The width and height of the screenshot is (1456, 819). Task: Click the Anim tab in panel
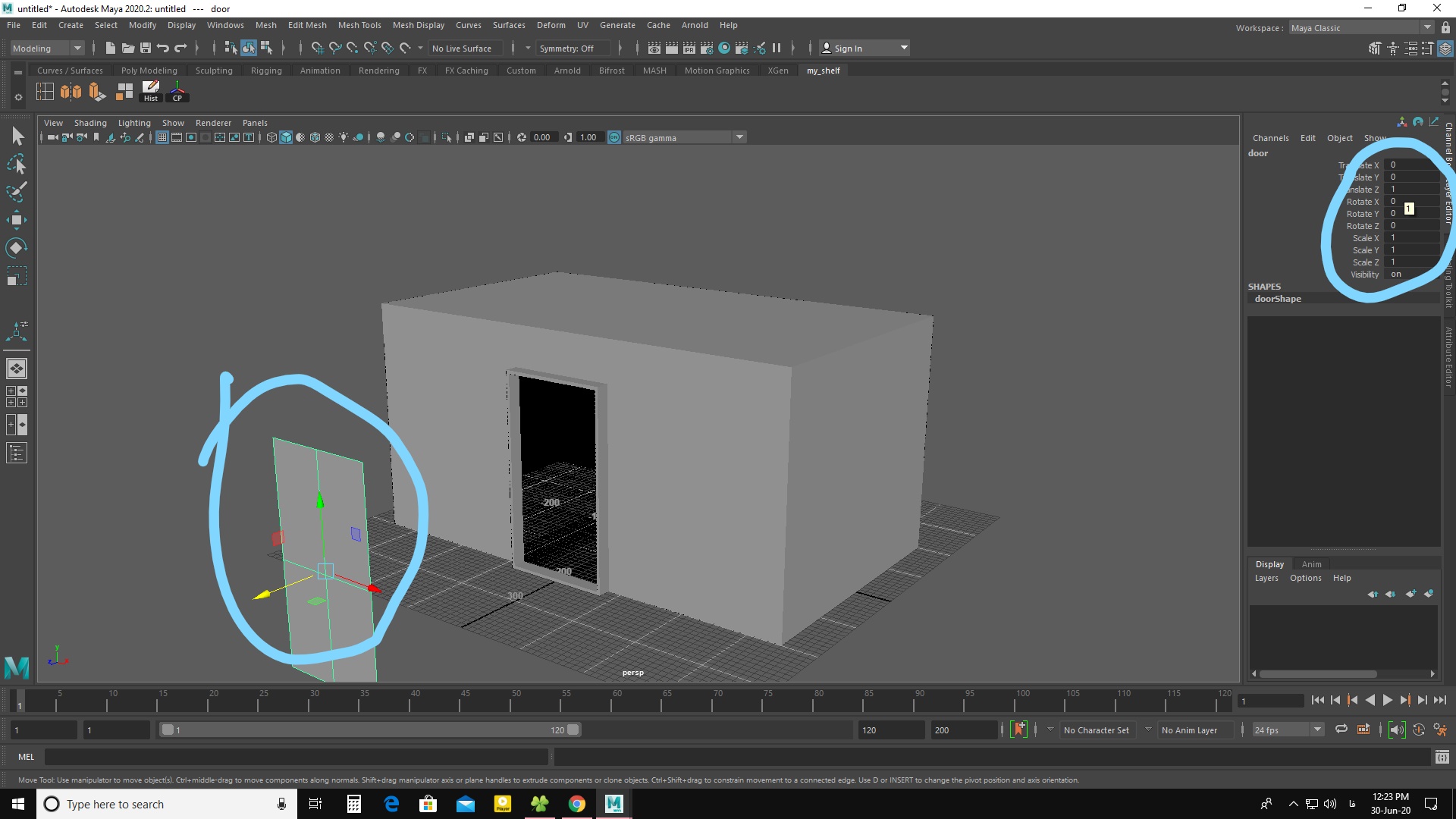coord(1310,563)
